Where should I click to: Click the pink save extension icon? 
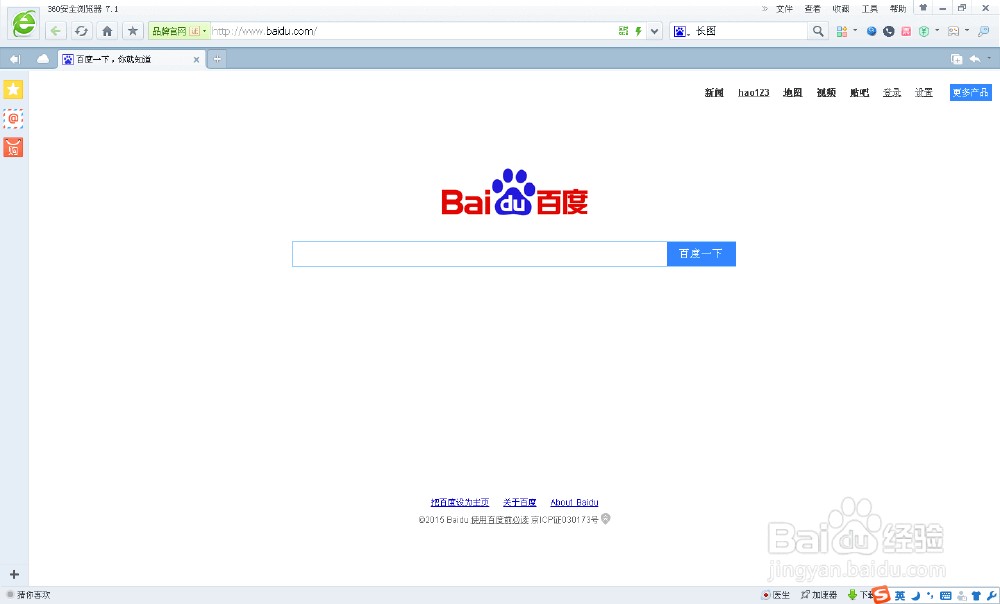(x=906, y=31)
